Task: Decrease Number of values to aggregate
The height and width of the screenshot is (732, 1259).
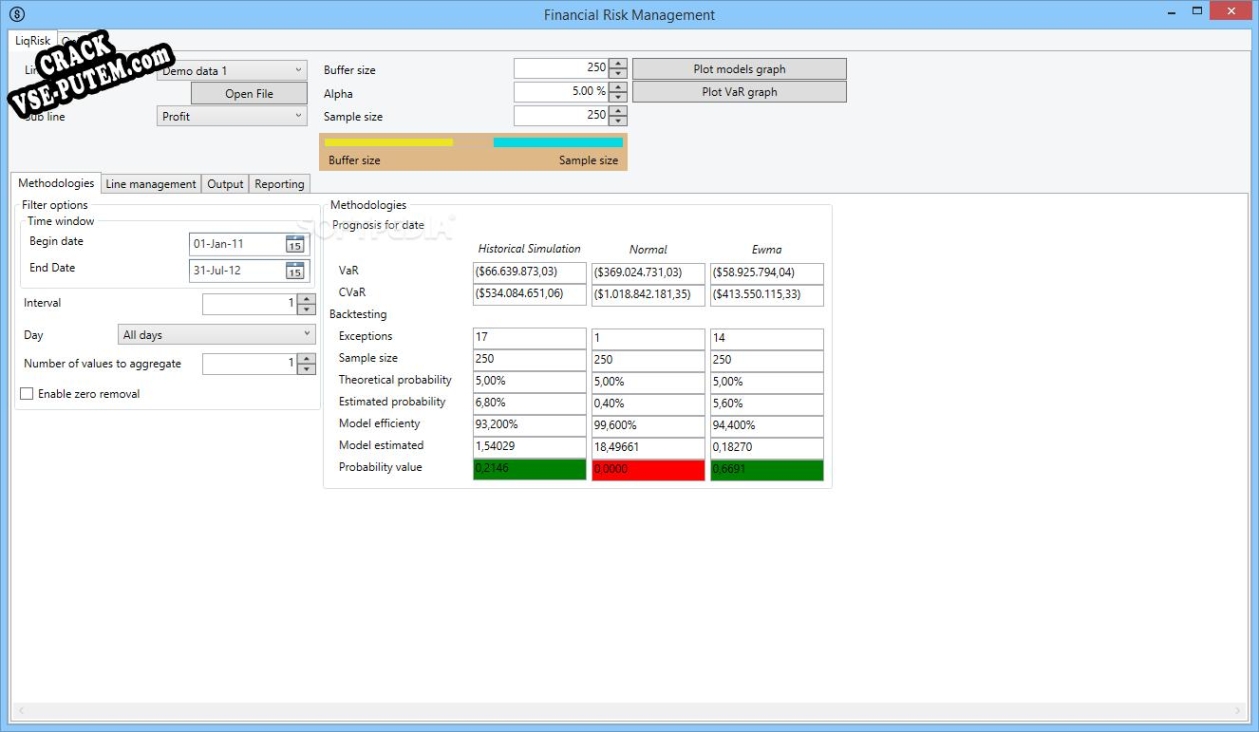Action: point(307,369)
